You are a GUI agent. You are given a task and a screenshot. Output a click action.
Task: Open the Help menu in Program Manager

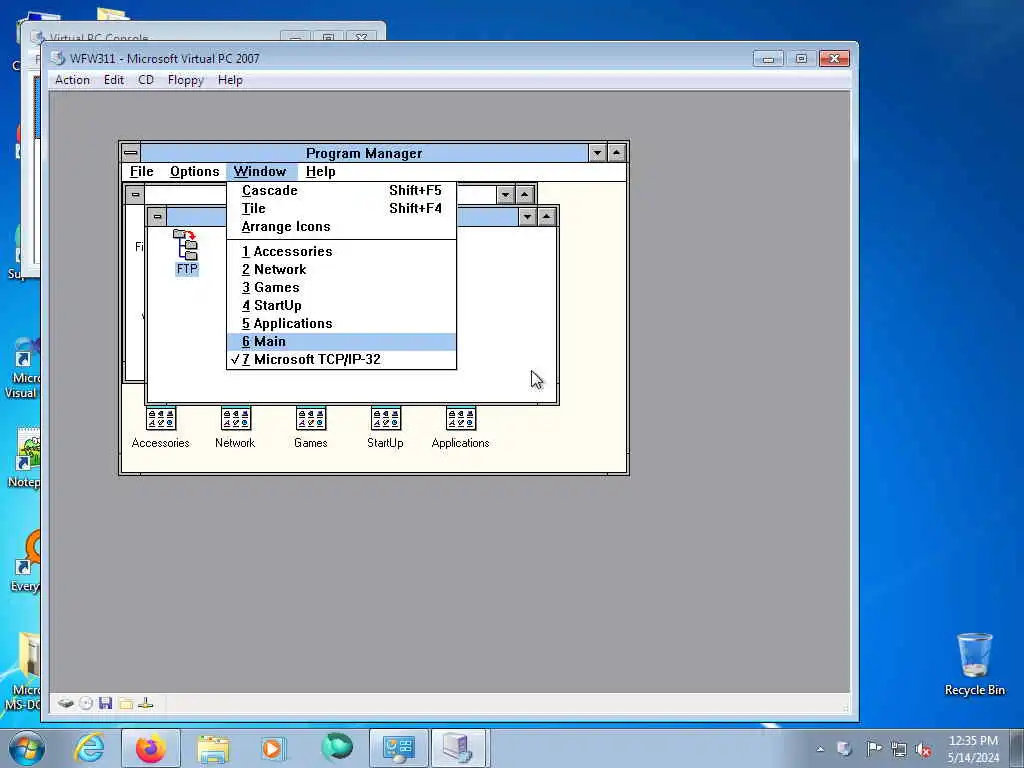tap(320, 171)
